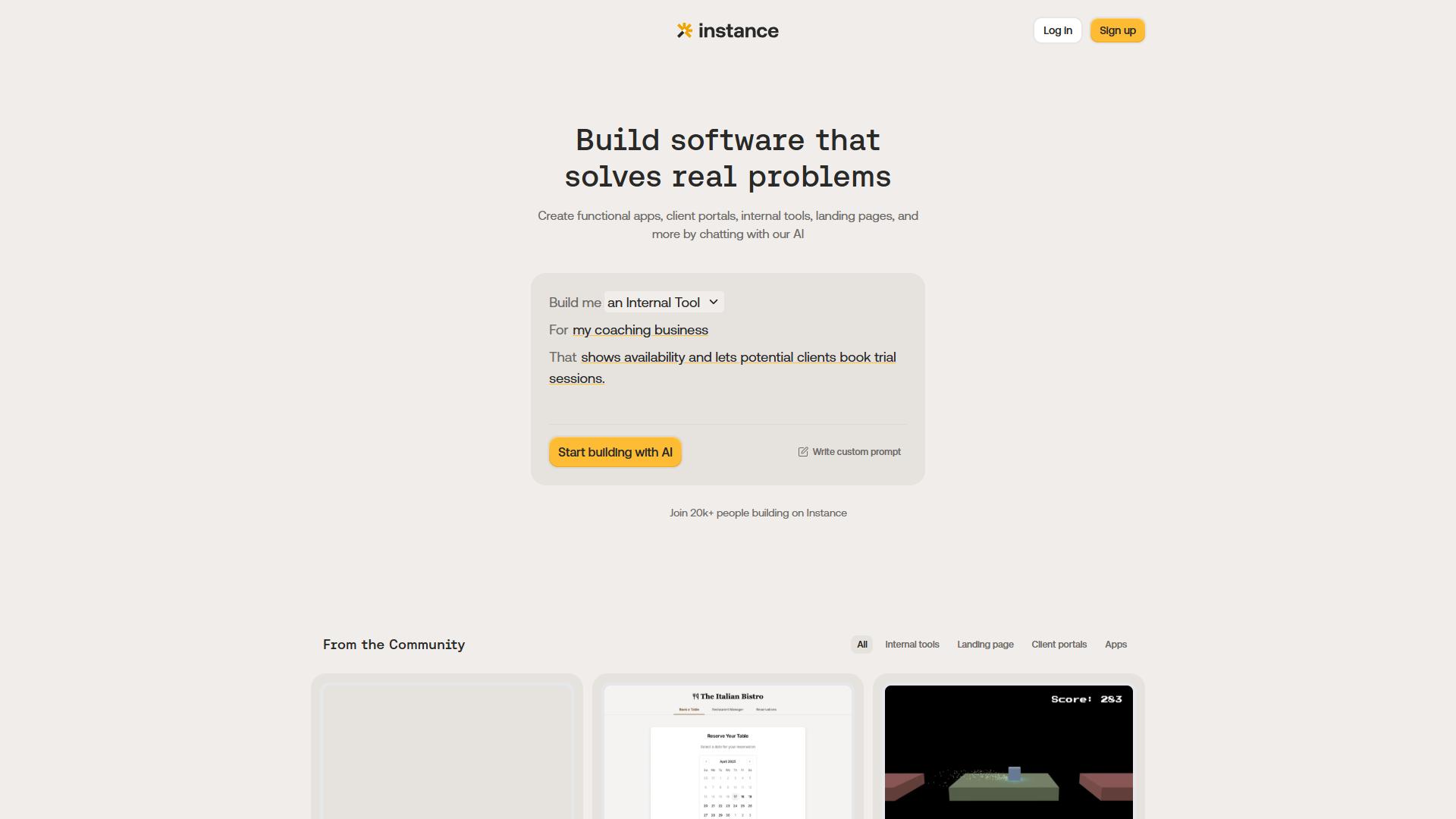Click 'Build me' label text
The image size is (1456, 819).
point(575,303)
